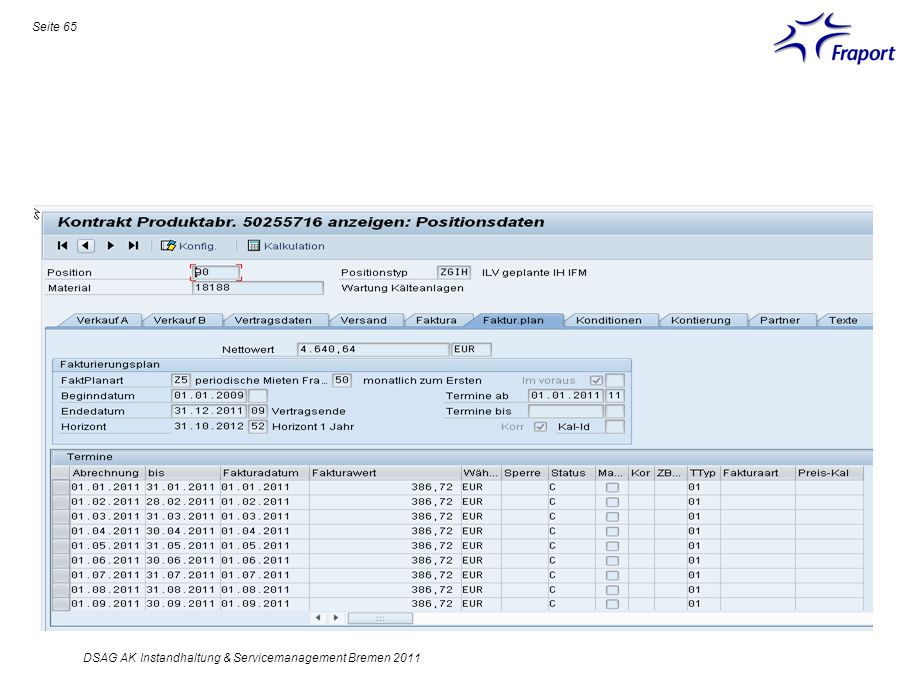The image size is (907, 680).
Task: Go to first item navigation arrow
Action: click(x=62, y=246)
